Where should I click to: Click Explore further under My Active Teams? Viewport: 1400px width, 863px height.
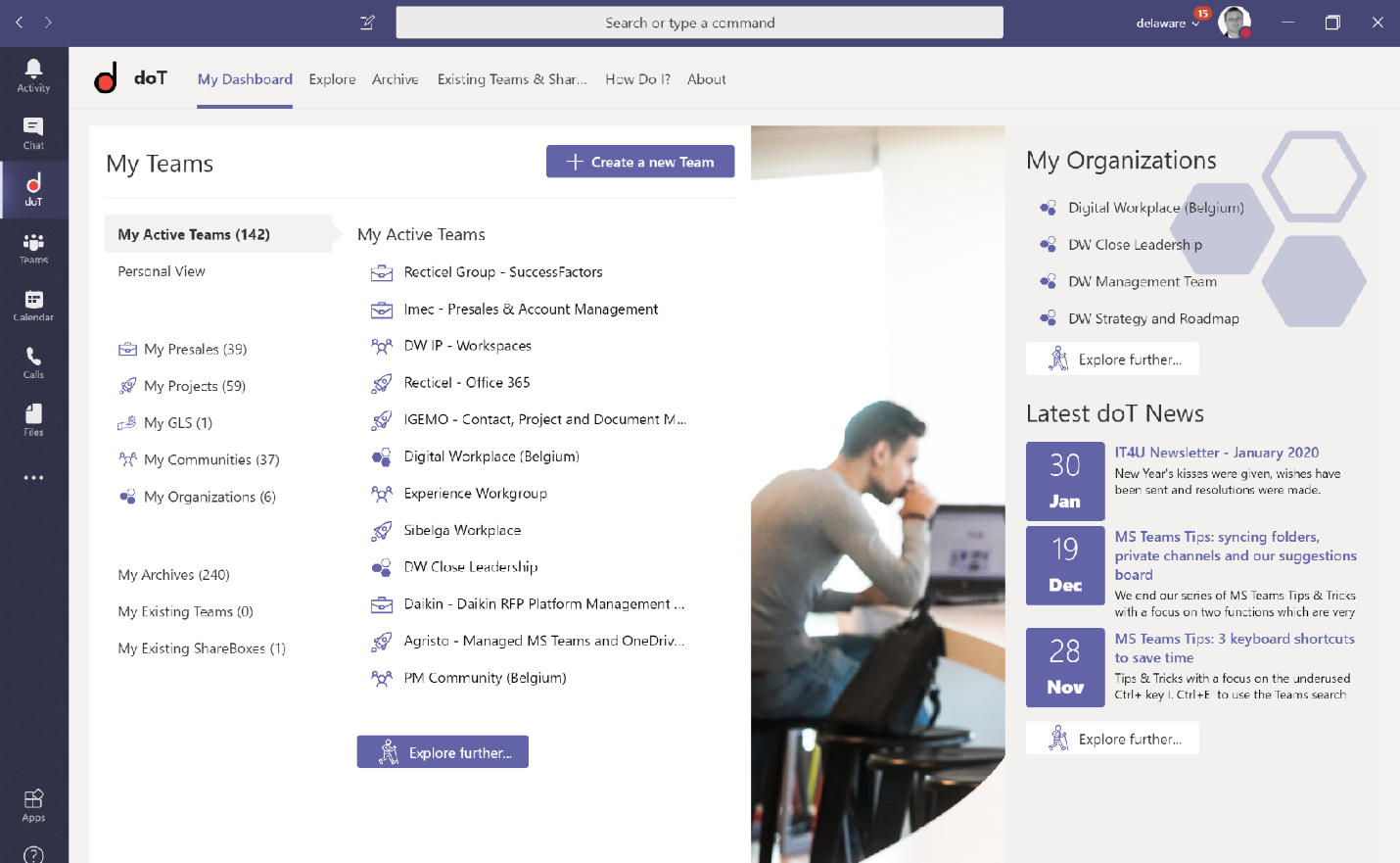443,752
